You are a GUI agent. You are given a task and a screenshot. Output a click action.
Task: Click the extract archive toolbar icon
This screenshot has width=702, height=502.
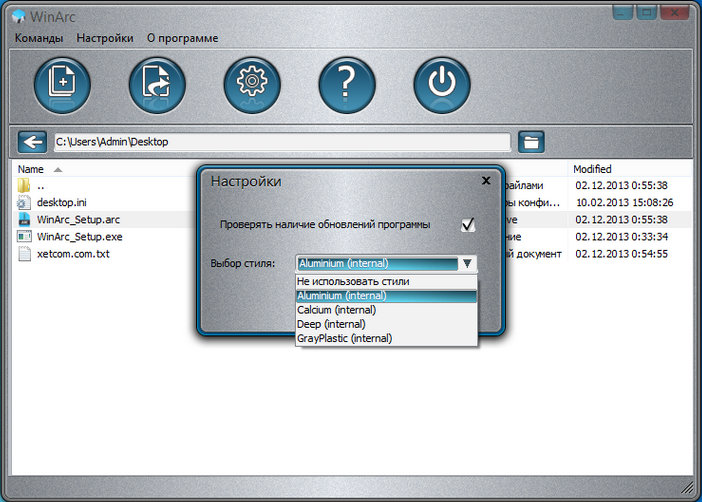[157, 85]
